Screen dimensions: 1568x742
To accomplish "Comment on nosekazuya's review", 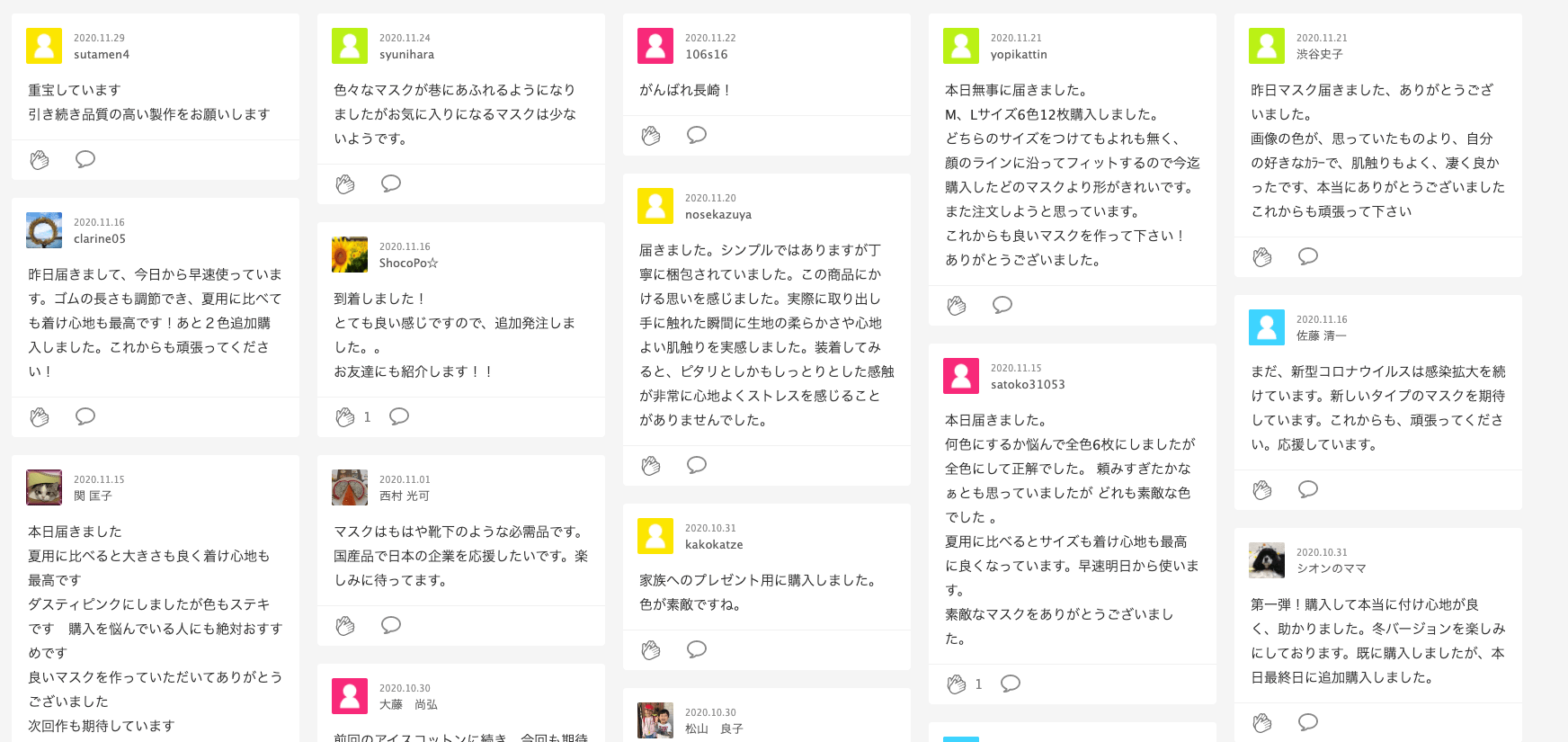I will pos(697,465).
